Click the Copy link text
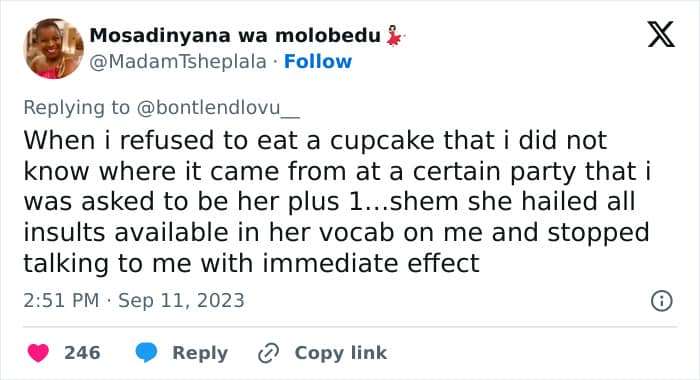700x380 pixels. coord(341,353)
